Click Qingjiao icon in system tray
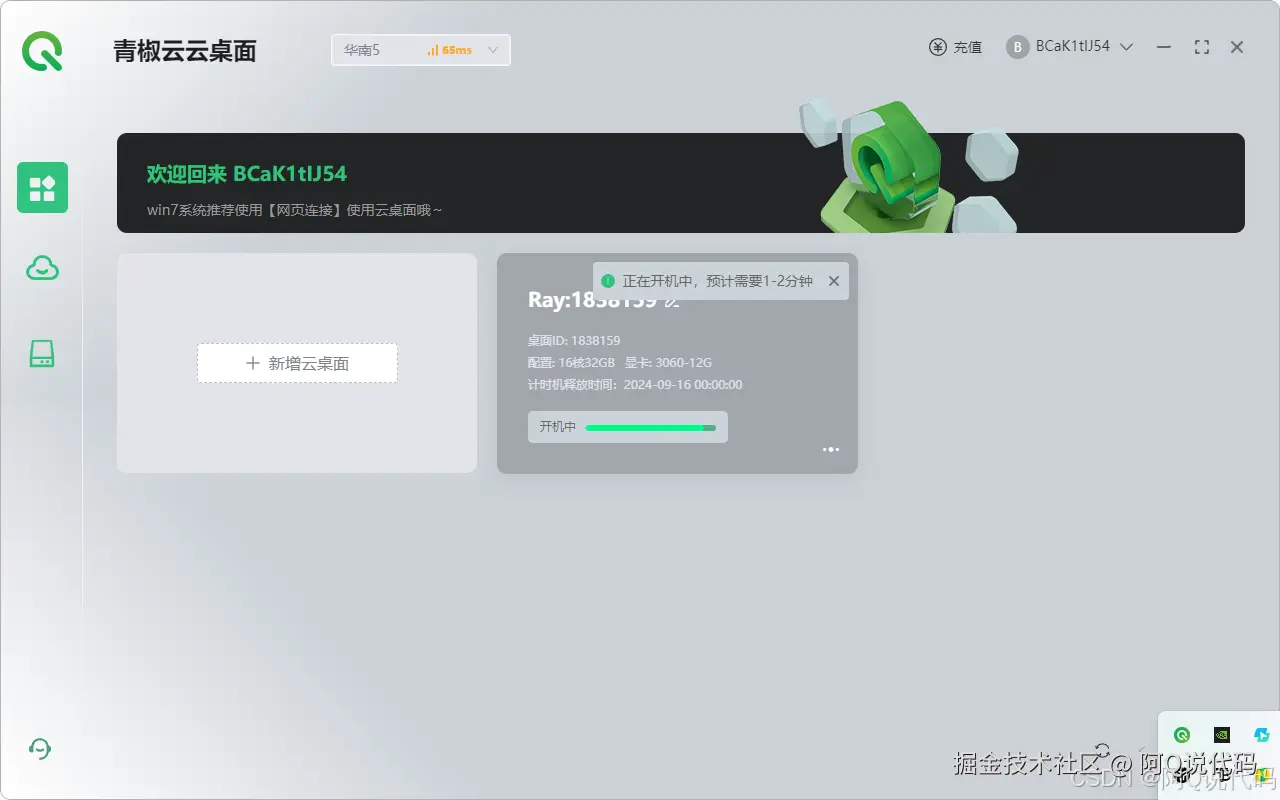The width and height of the screenshot is (1280, 800). 1182,735
